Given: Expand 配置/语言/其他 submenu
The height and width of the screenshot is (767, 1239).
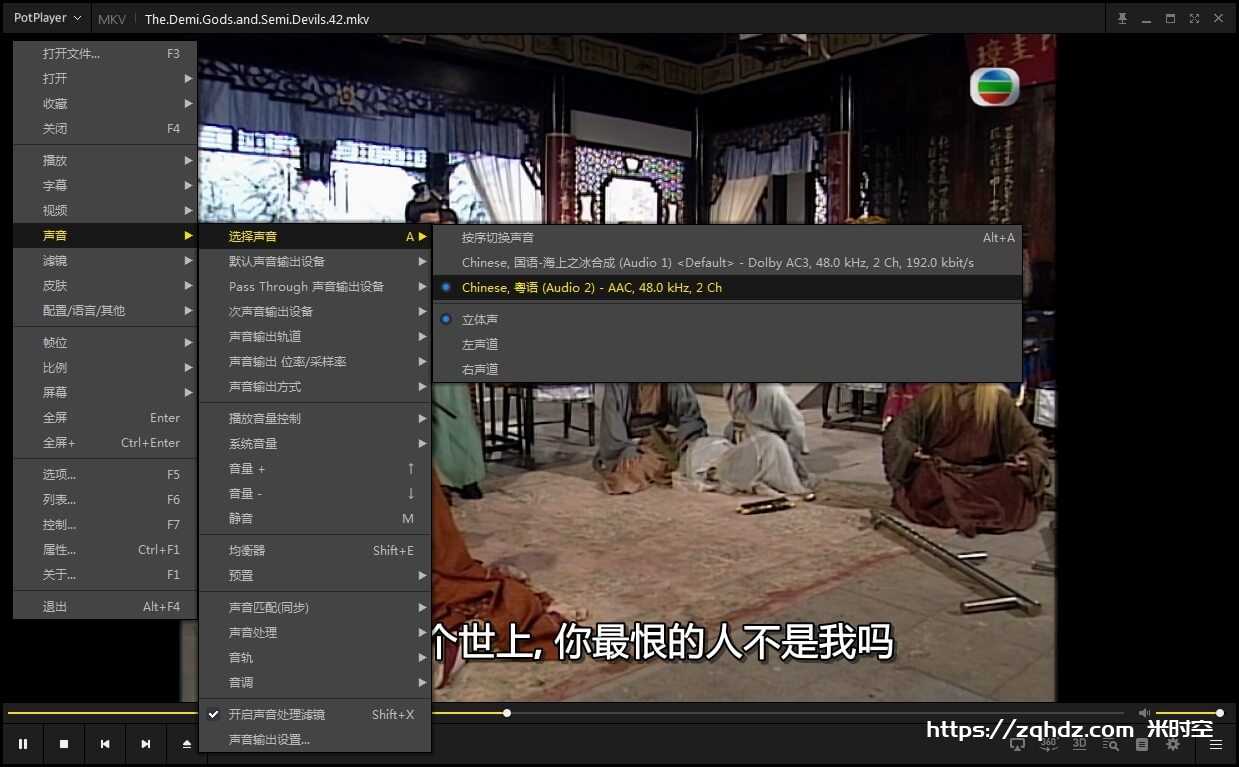Looking at the screenshot, I should click(105, 310).
